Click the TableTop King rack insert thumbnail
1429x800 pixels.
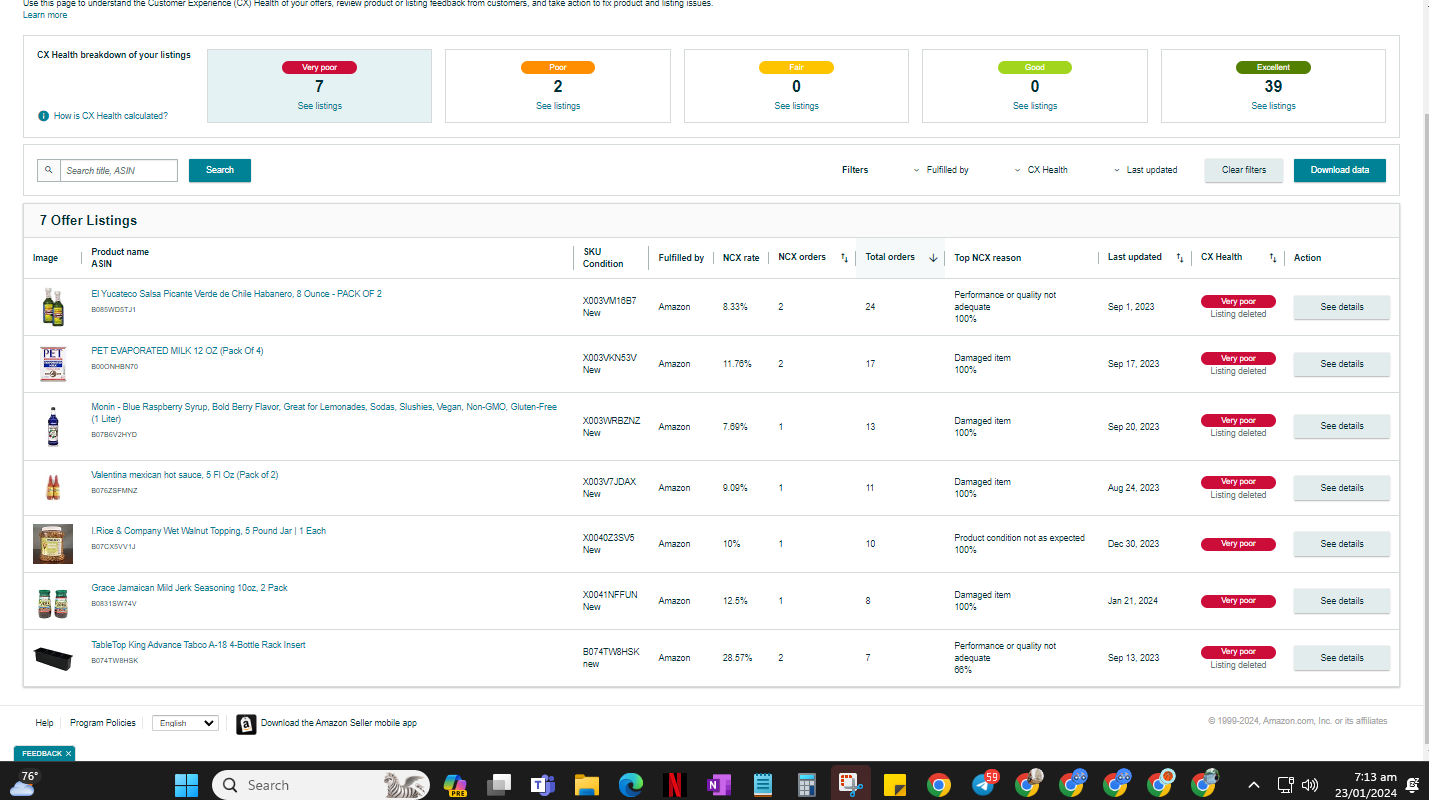(53, 658)
